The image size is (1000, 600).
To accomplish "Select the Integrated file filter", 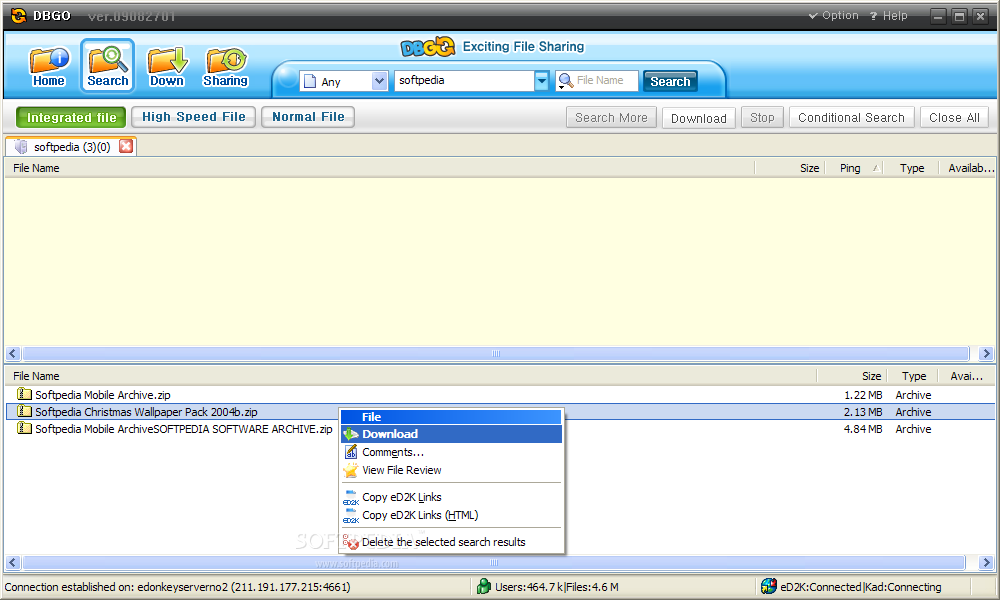I will coord(71,117).
